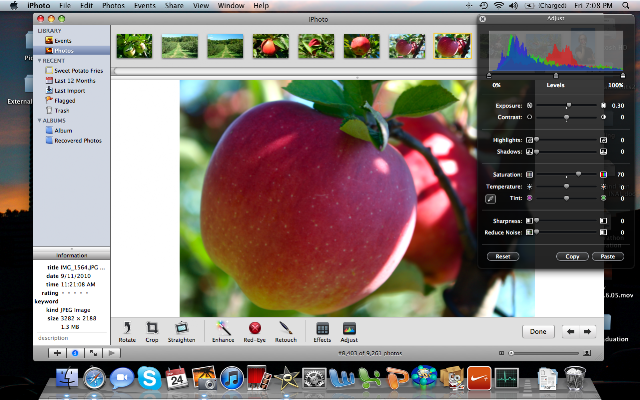Go to previous photo arrow
640x400 pixels.
571,331
